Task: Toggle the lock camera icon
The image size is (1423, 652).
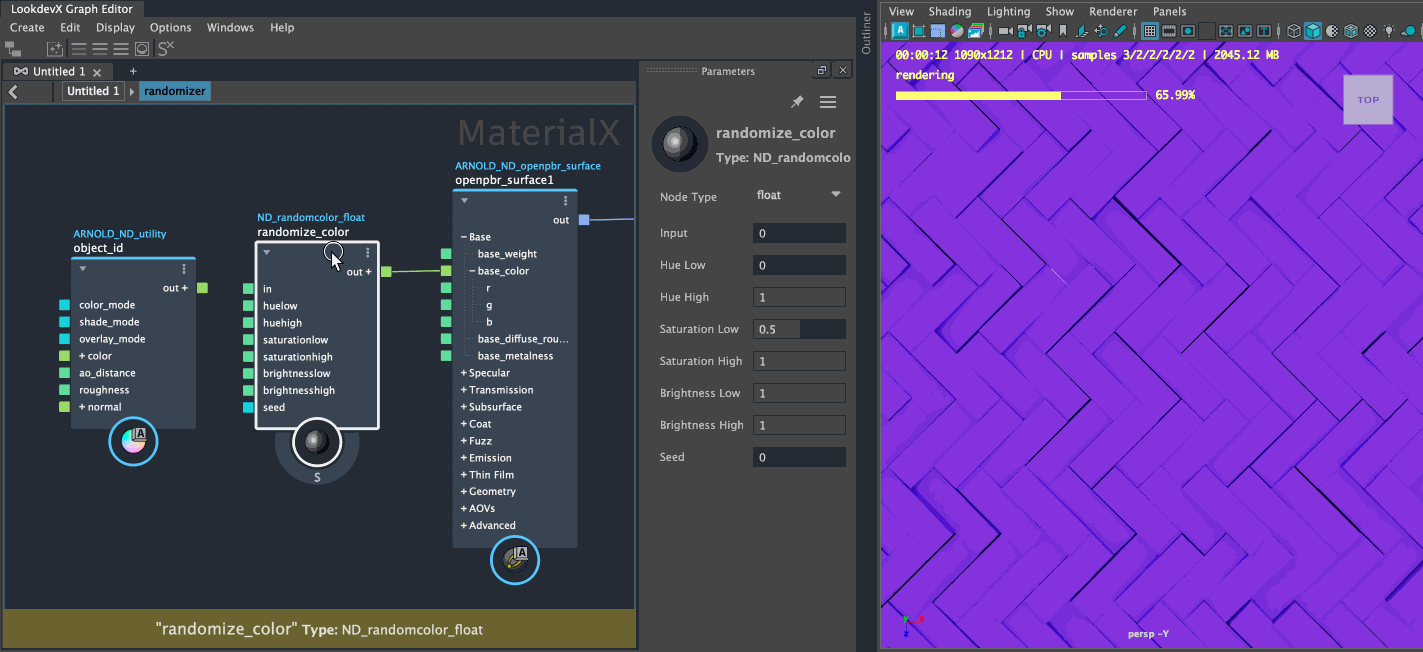Action: click(1024, 31)
